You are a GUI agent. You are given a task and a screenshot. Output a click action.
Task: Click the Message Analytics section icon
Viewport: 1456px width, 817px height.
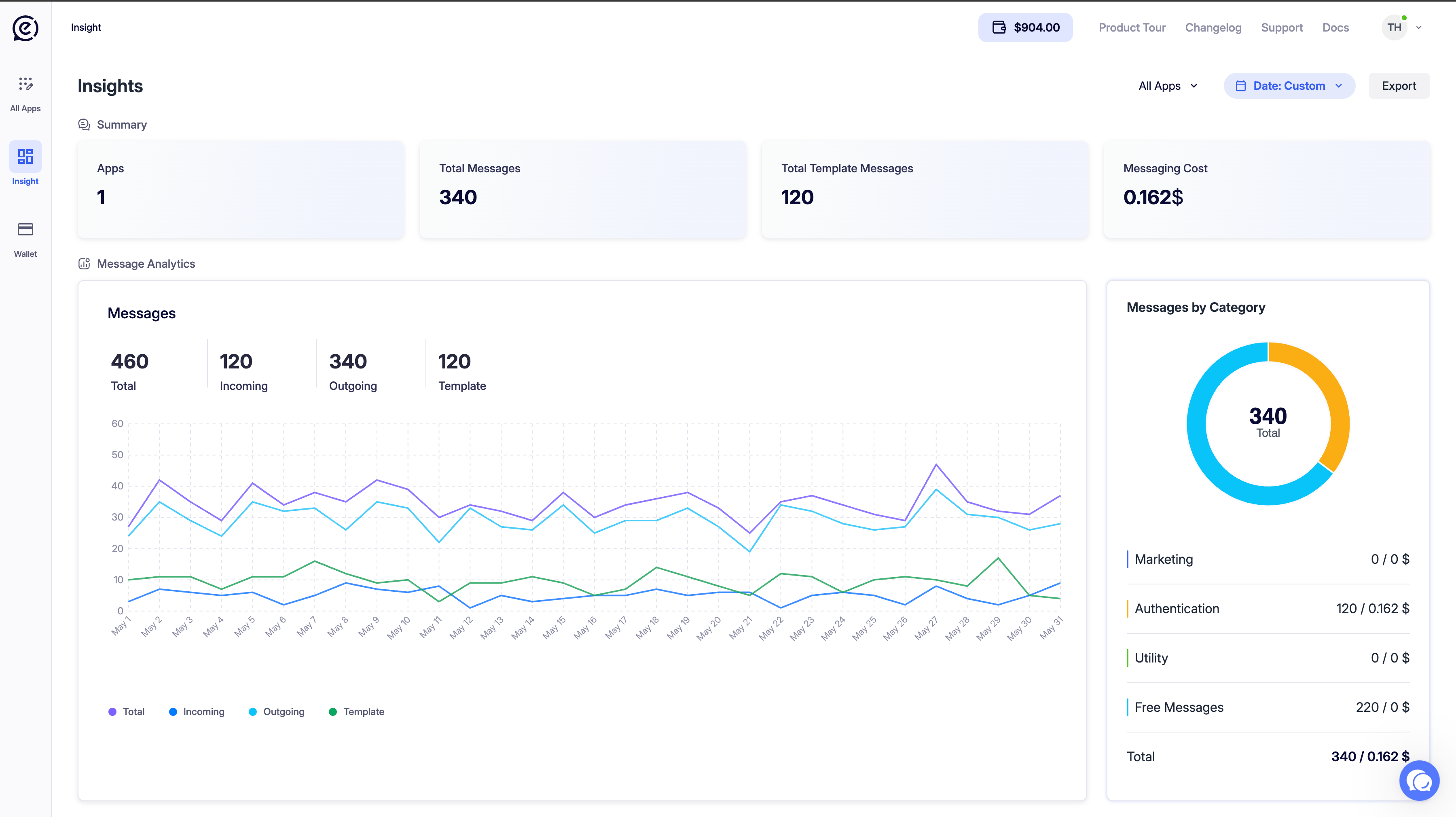coord(84,263)
